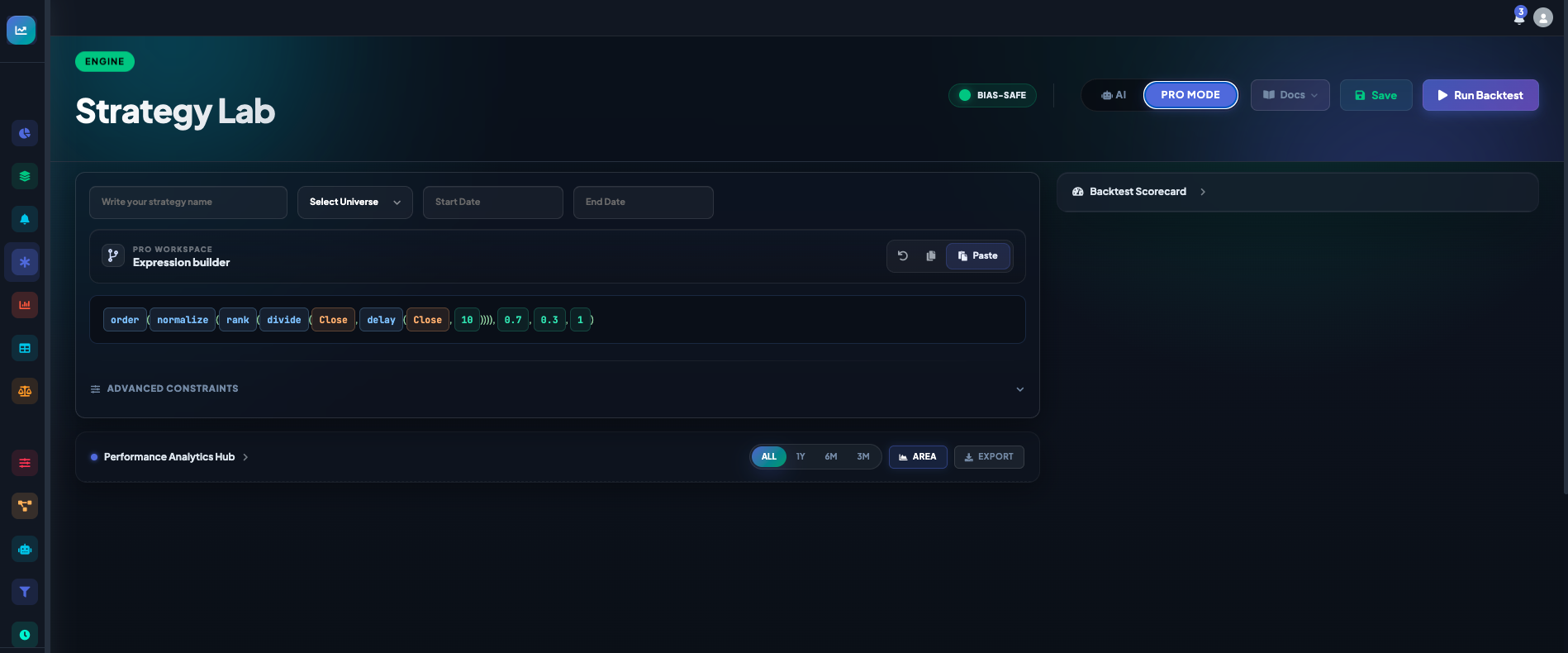Click the branch icon in Pro Workspace
1568x653 pixels.
pyautogui.click(x=113, y=255)
